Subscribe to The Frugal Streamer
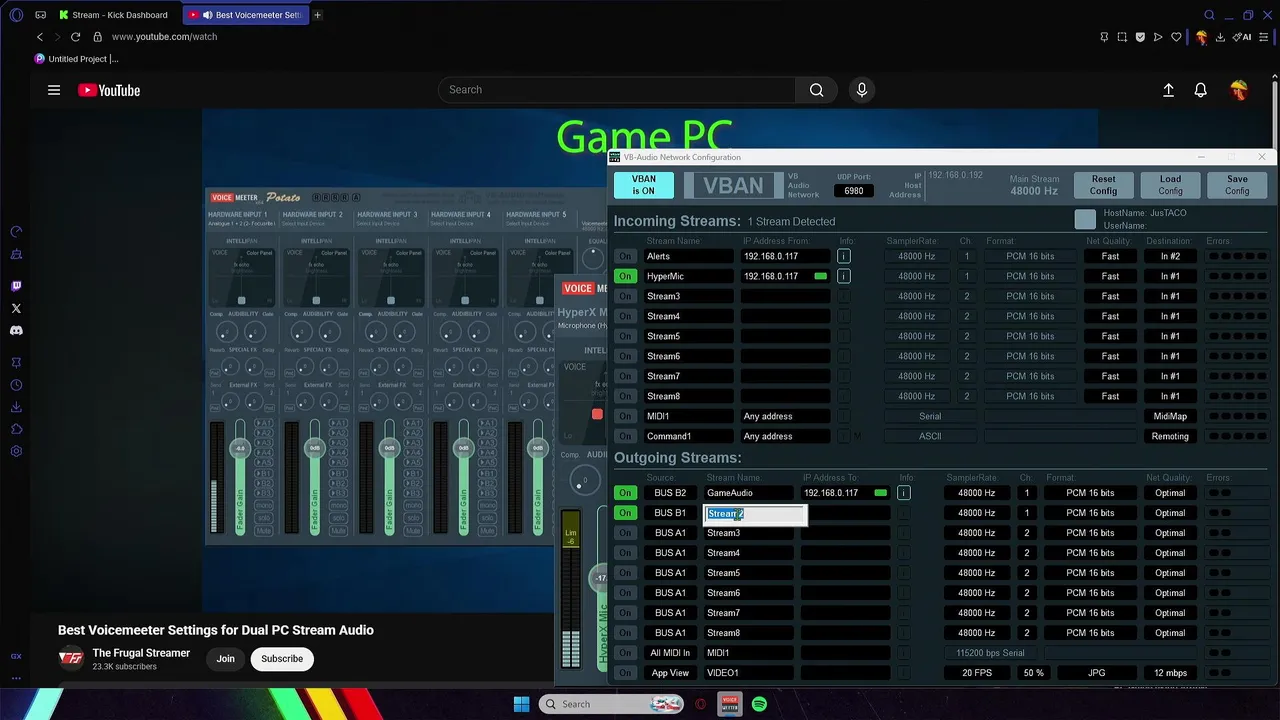Viewport: 1280px width, 720px height. (282, 659)
